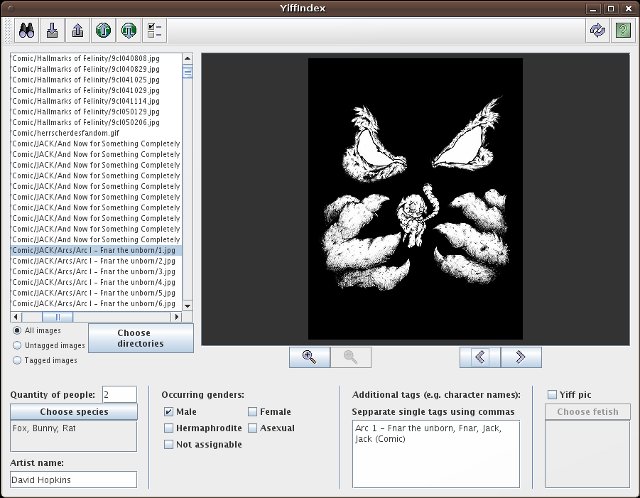Select herrscherdesfandom.gif in list
The height and width of the screenshot is (498, 640).
click(x=96, y=133)
